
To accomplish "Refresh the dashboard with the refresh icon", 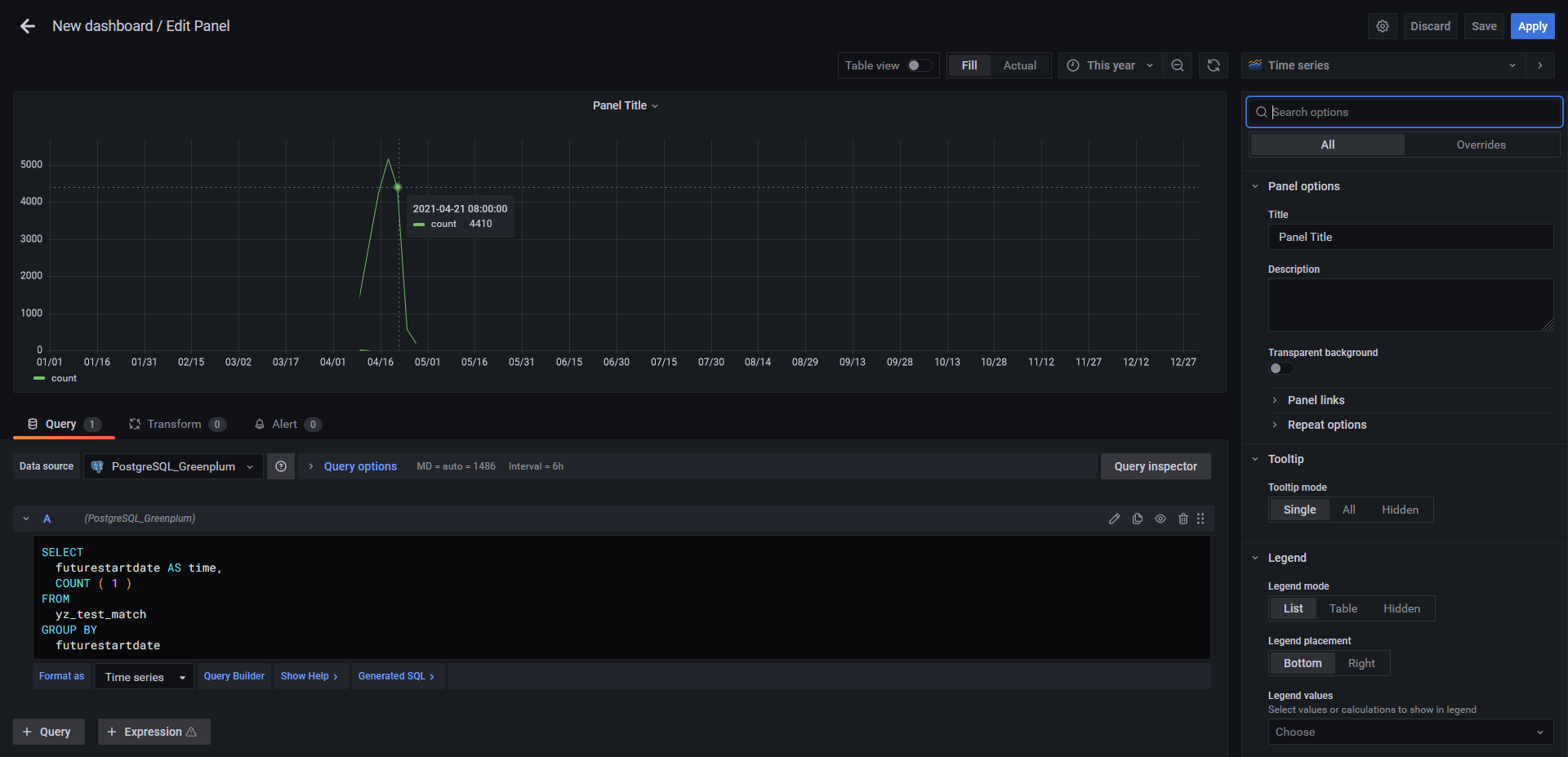I will coord(1214,65).
